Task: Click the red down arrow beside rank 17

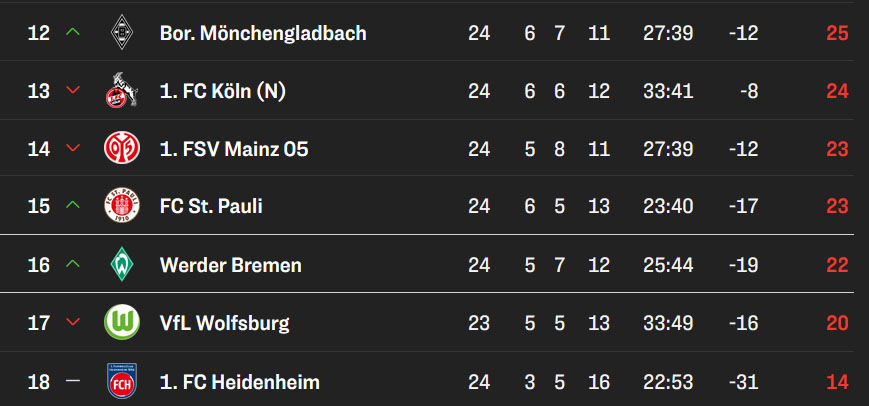Action: (71, 323)
